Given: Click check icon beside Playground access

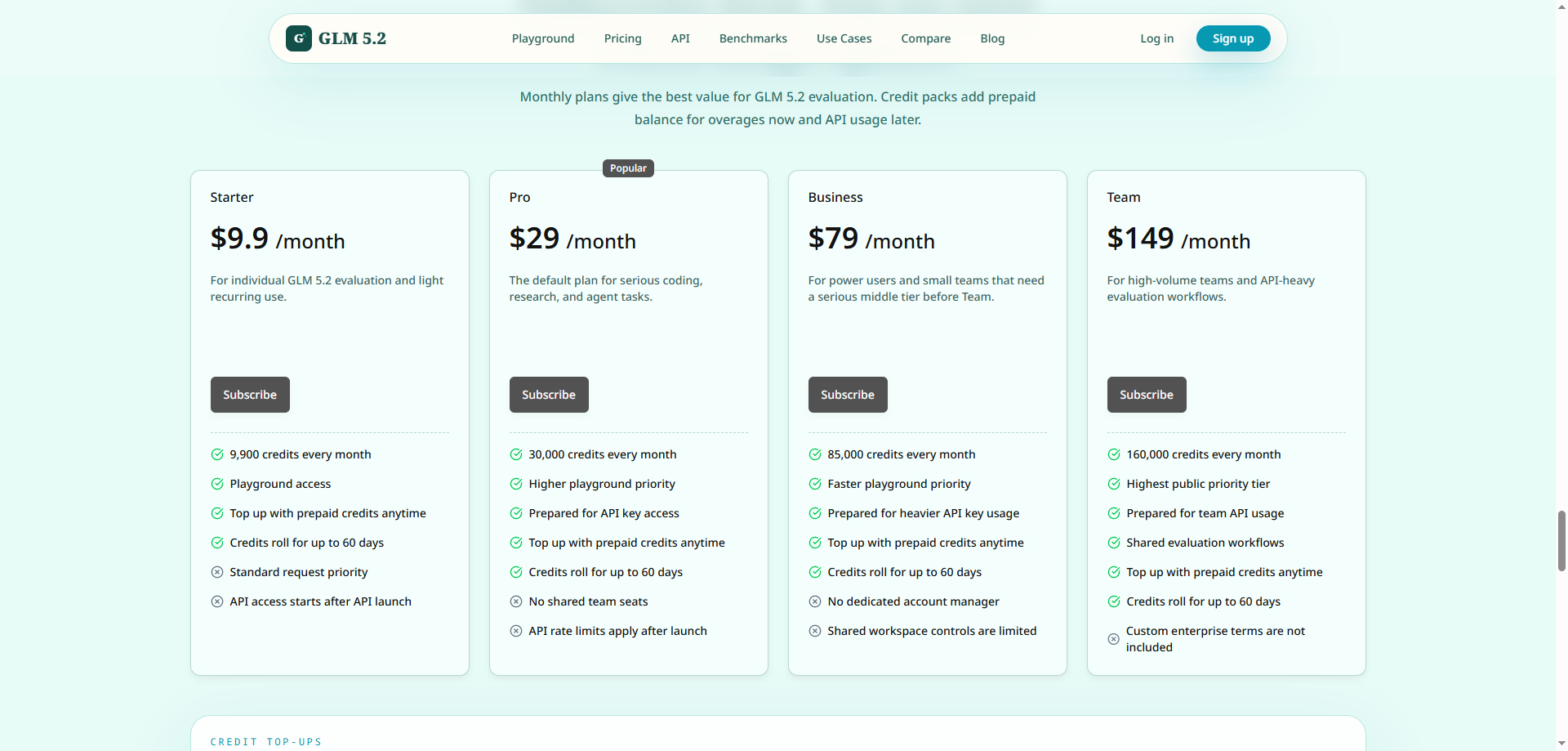Looking at the screenshot, I should (x=217, y=484).
